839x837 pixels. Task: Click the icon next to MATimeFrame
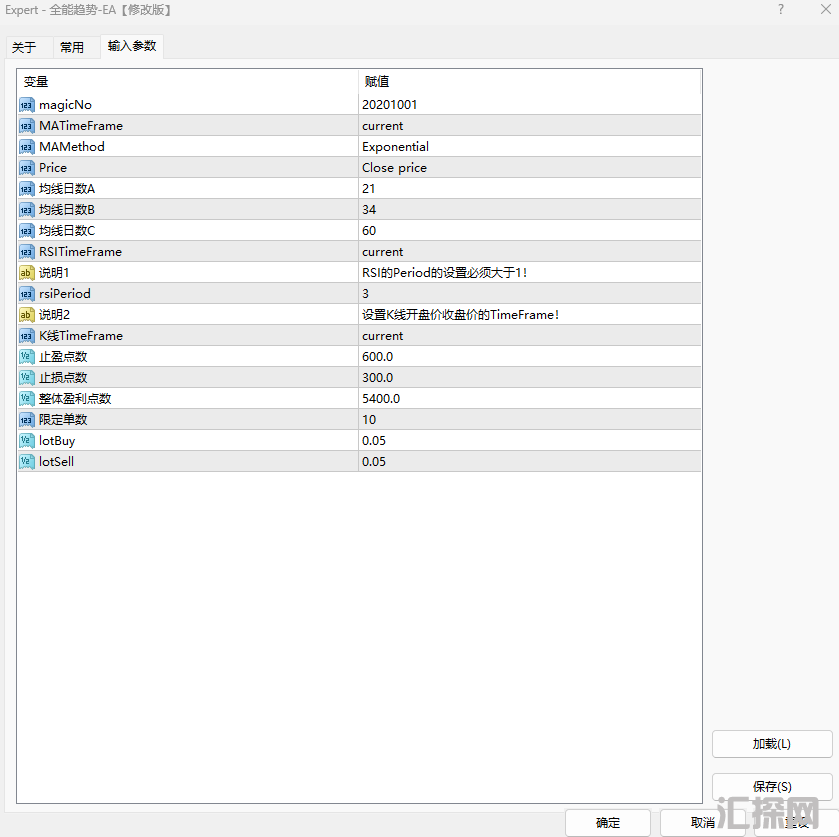point(27,126)
